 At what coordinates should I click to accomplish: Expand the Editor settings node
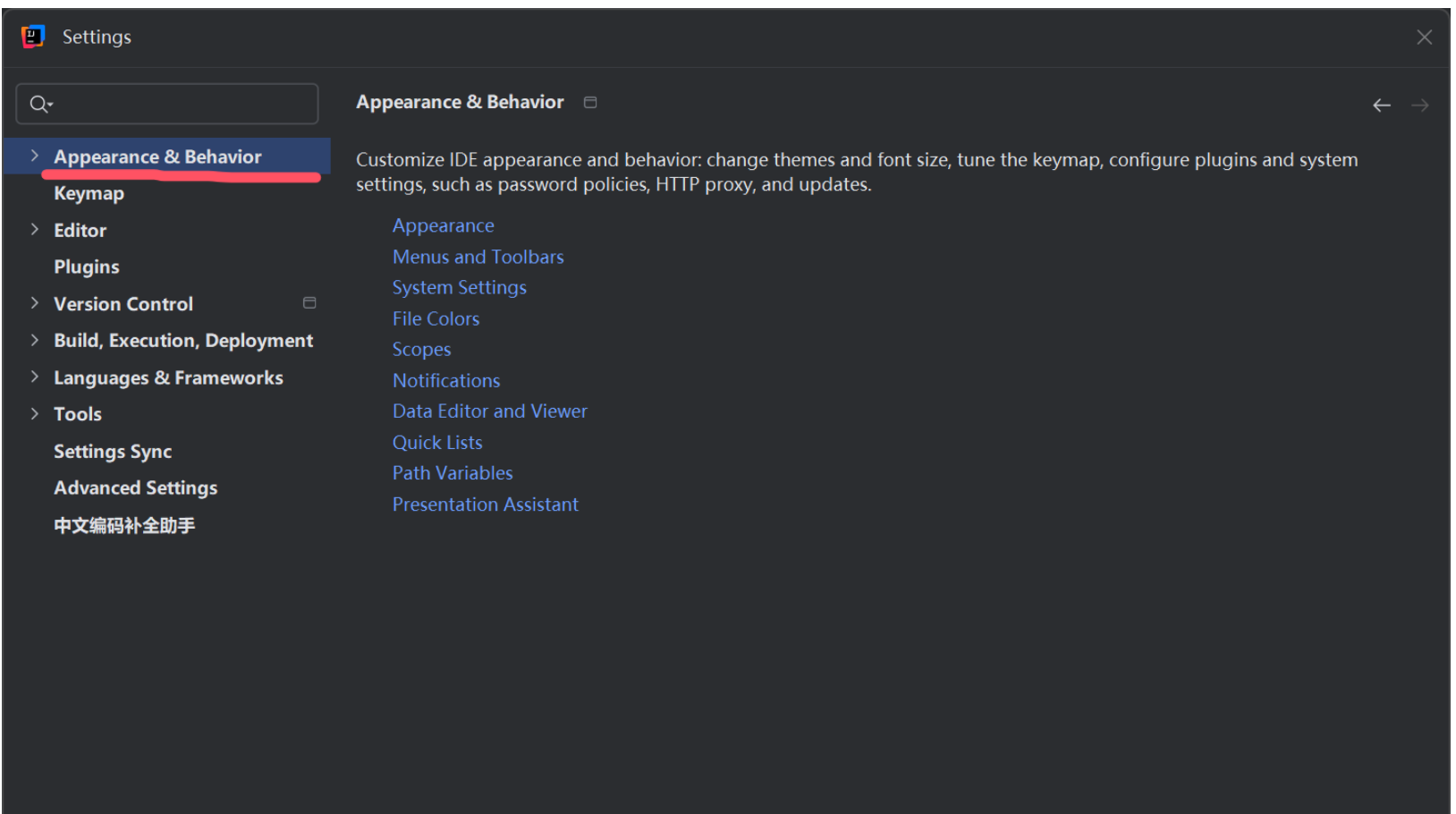34,229
